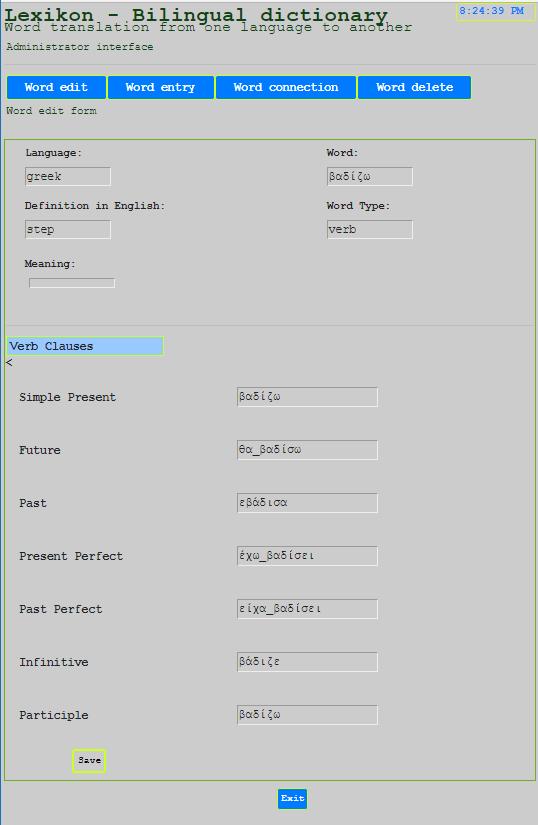Click the Past Perfect label
538x825 pixels.
pyautogui.click(x=61, y=609)
